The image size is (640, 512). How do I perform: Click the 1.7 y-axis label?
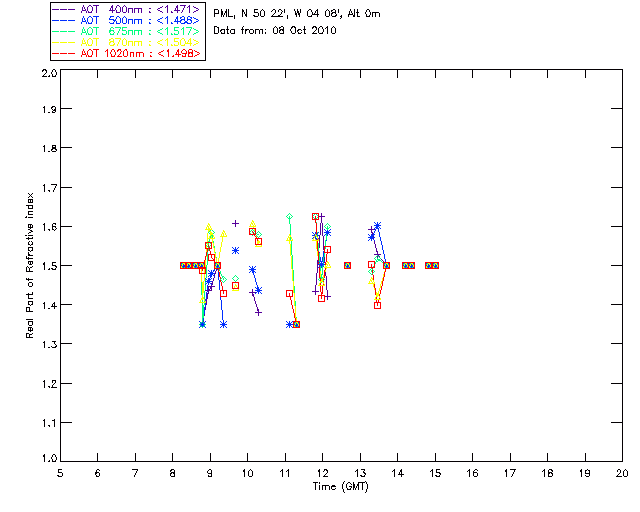49,188
